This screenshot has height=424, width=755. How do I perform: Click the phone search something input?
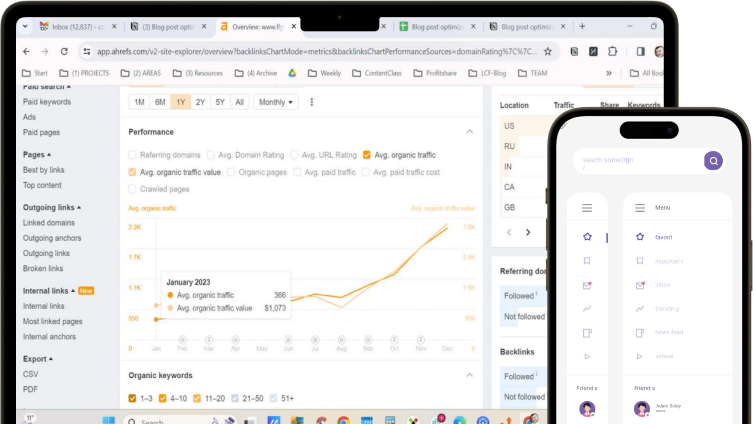coord(638,161)
